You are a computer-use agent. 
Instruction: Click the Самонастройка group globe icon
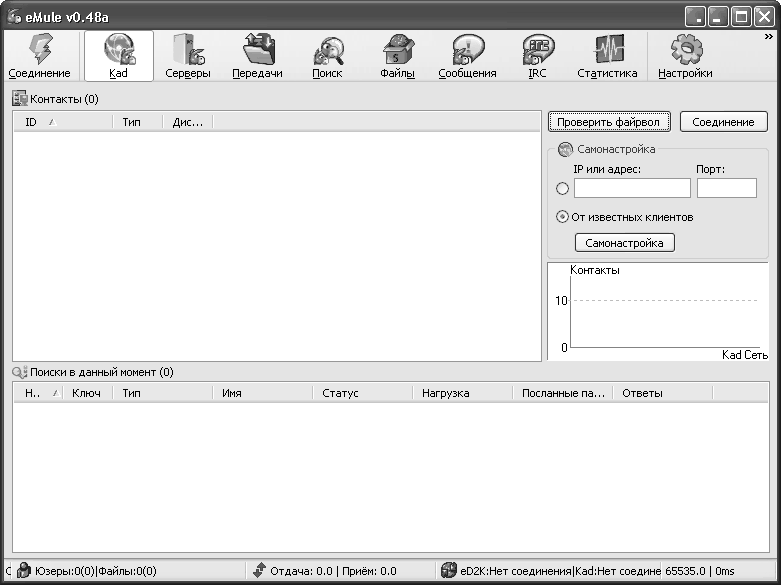(x=565, y=149)
